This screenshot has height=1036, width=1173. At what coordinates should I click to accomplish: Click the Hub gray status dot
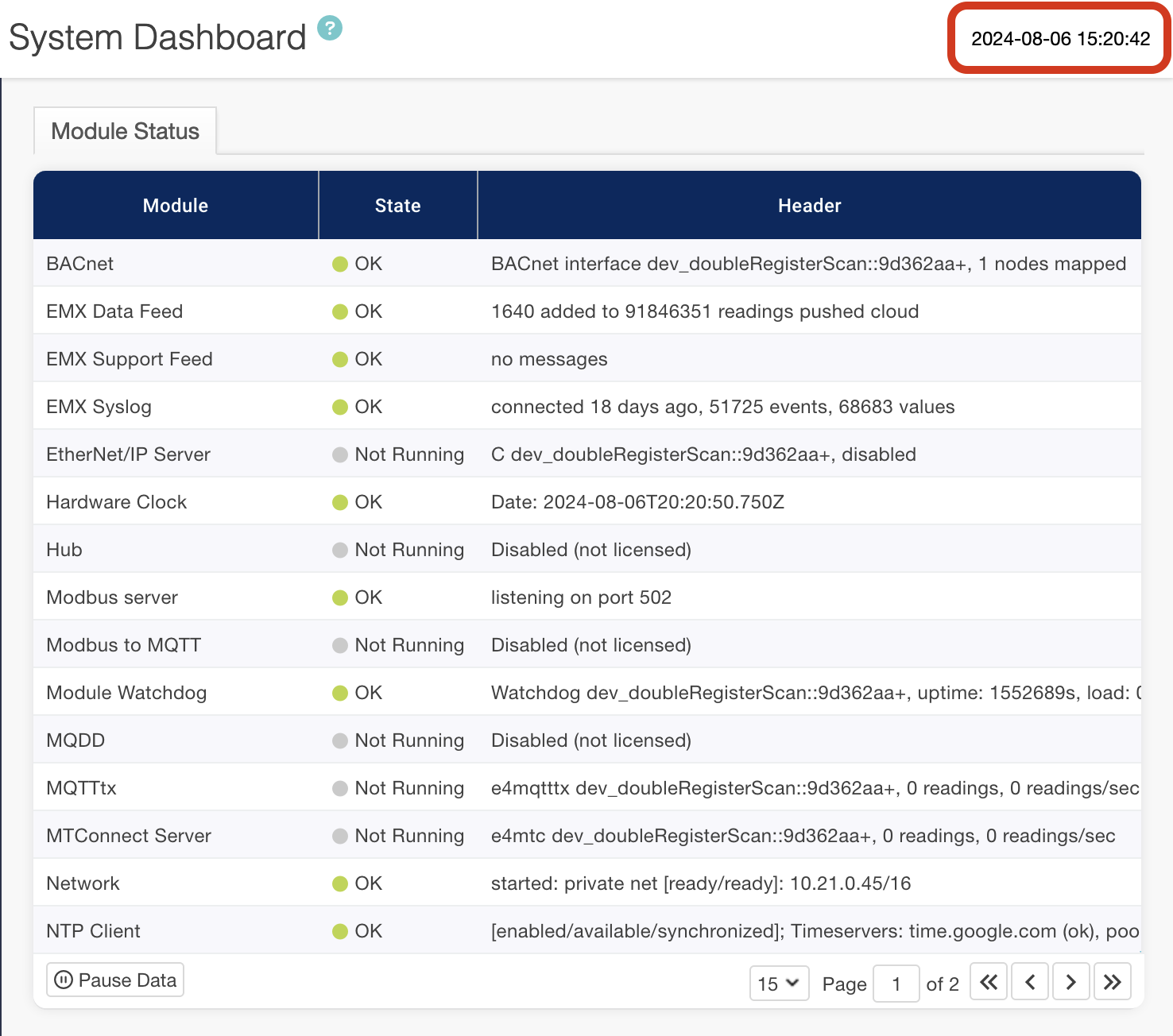(x=340, y=550)
